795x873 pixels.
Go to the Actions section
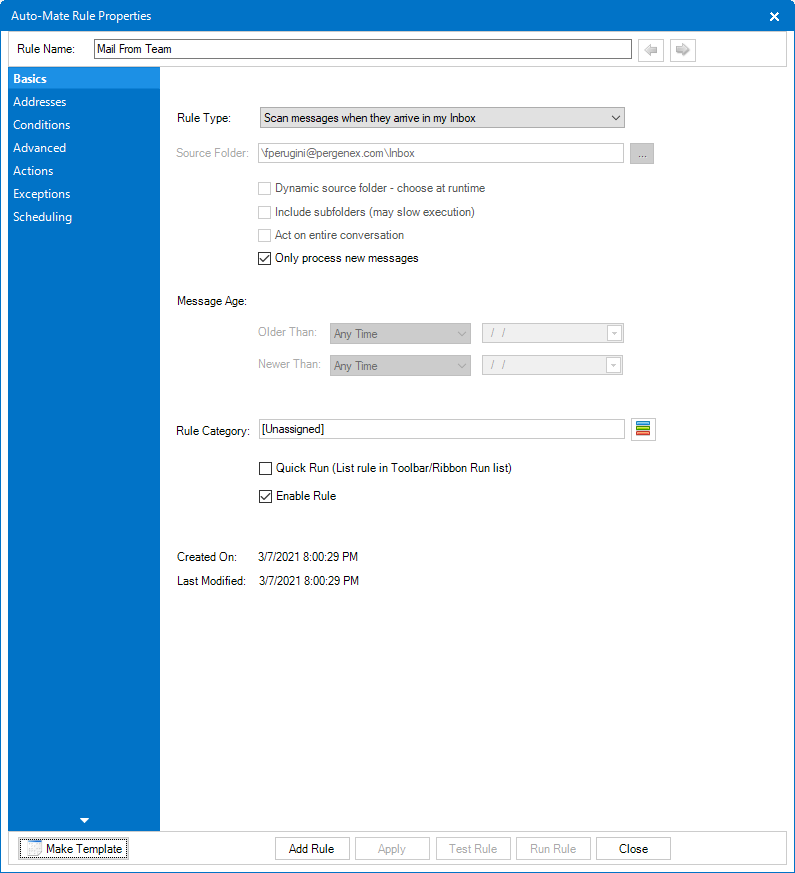pos(33,171)
